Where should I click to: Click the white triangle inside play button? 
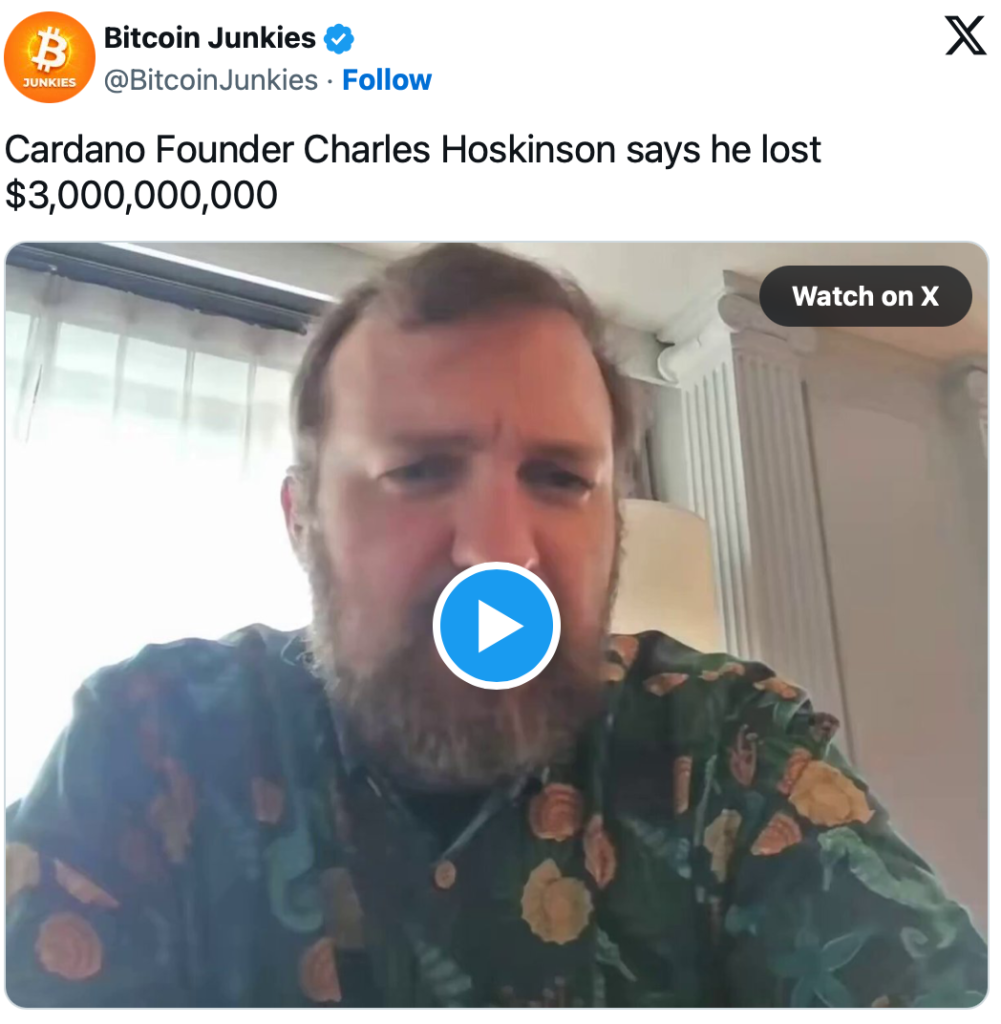pos(500,626)
